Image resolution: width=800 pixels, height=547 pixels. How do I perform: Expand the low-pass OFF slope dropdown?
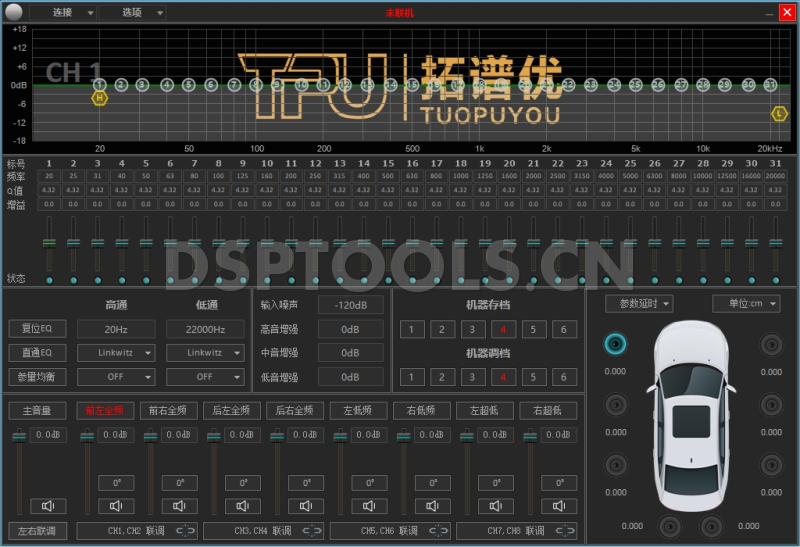coord(205,377)
